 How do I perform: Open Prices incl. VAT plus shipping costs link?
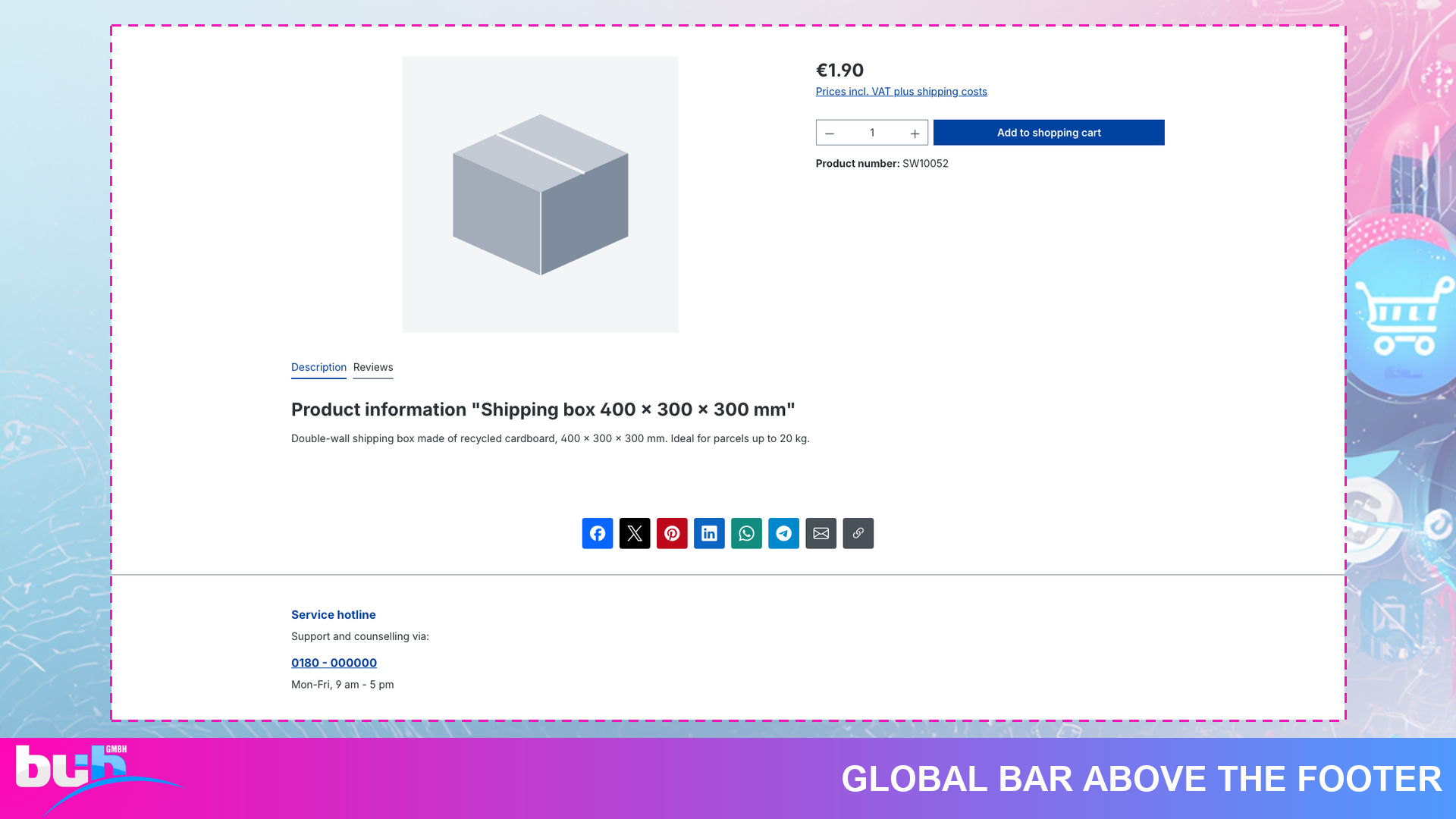(901, 92)
